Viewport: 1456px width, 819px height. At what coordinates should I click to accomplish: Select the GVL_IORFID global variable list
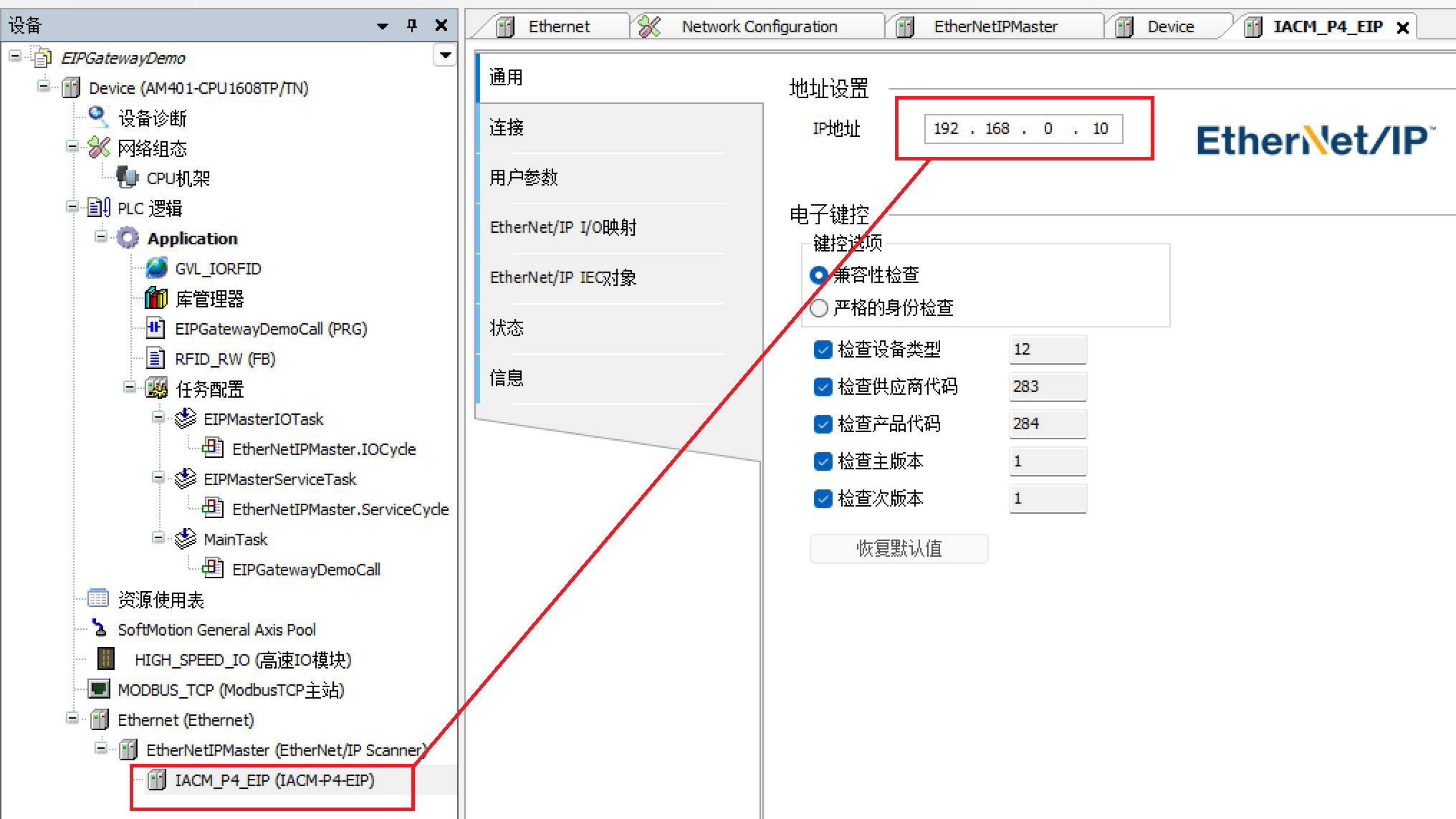(217, 268)
